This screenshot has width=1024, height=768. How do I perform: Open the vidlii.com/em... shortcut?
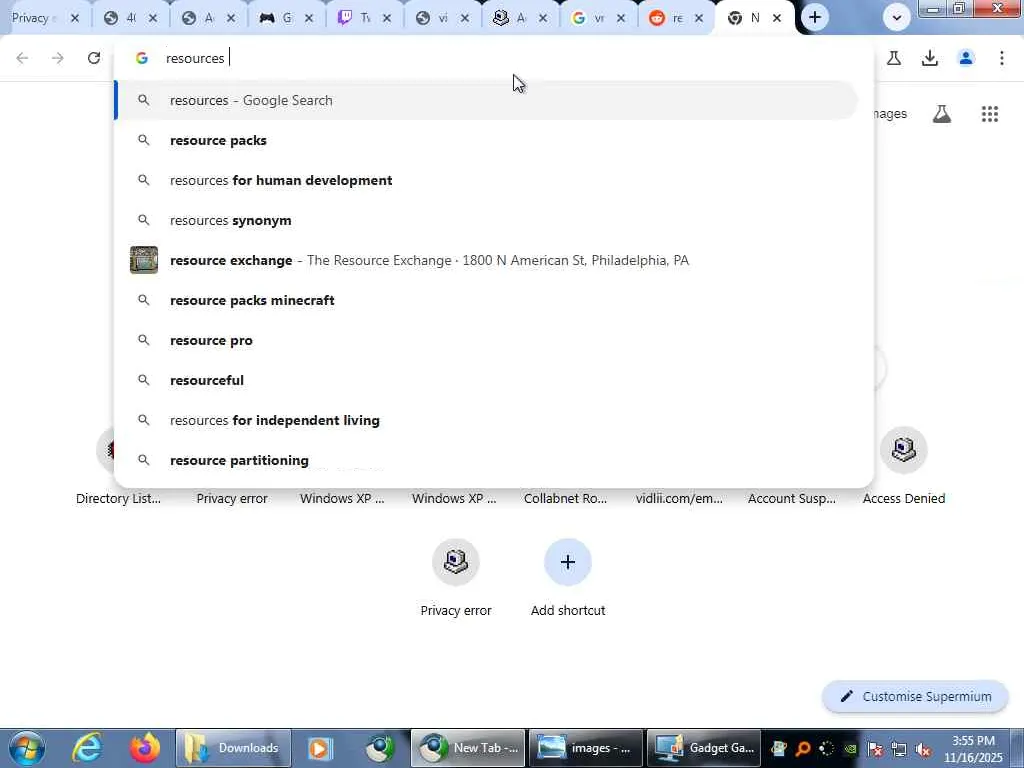point(679,498)
